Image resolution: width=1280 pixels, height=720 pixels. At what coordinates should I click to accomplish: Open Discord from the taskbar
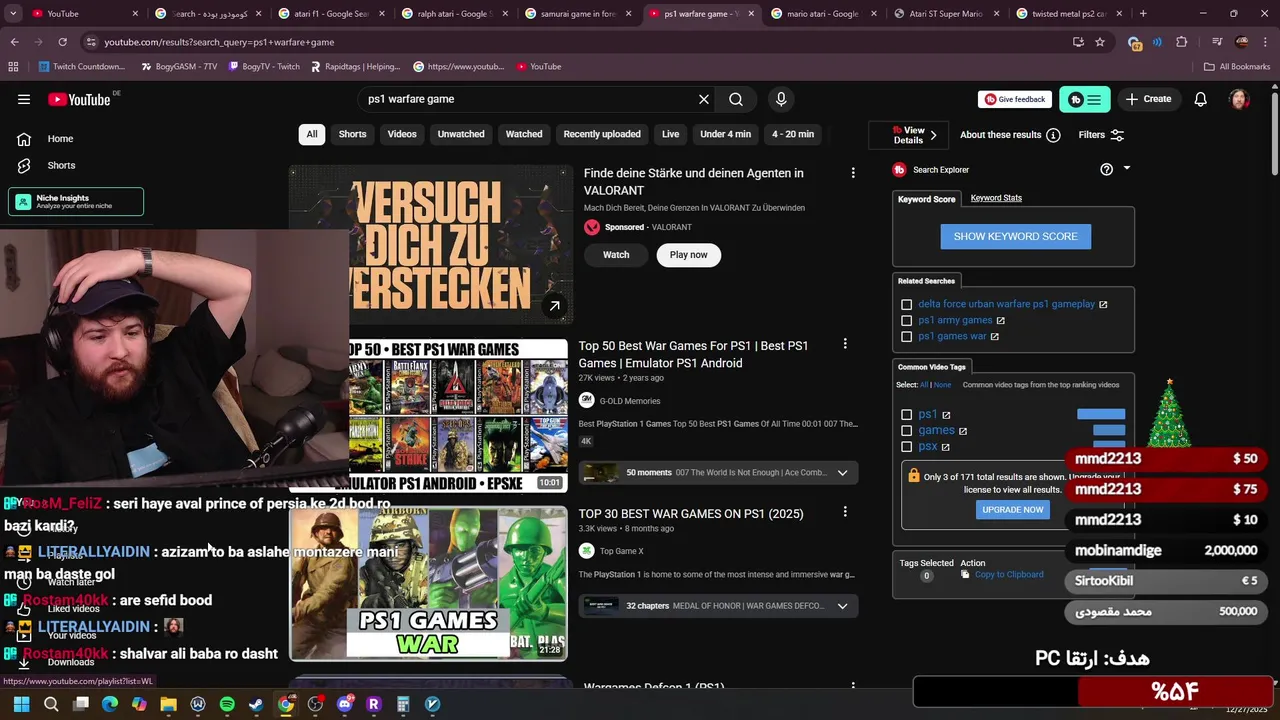[x=345, y=704]
